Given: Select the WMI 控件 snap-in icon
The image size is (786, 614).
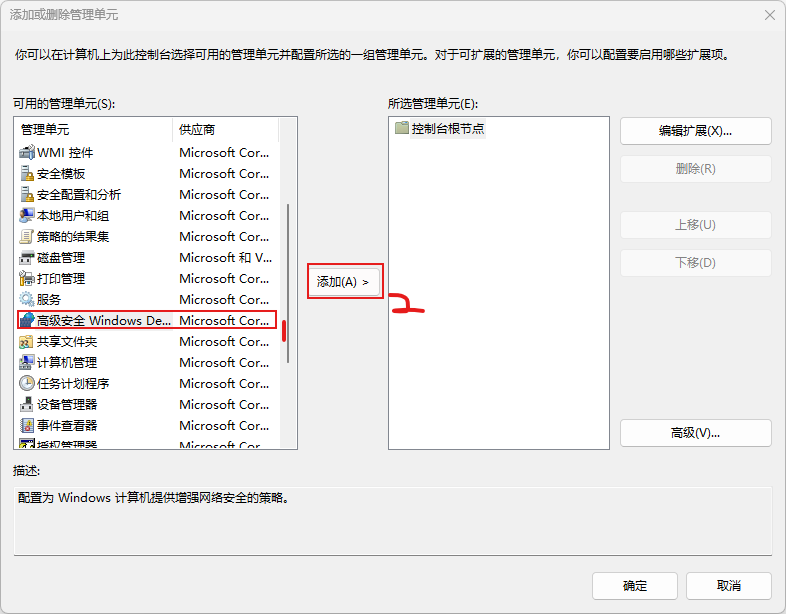Looking at the screenshot, I should [27, 153].
